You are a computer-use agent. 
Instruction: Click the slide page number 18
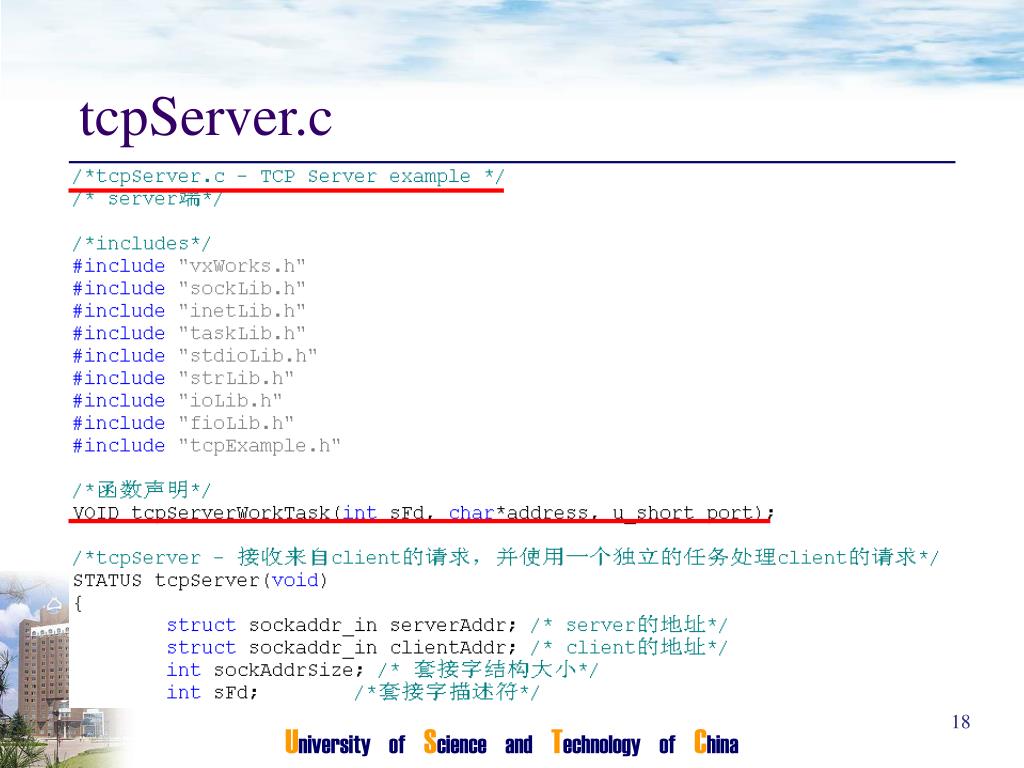[x=961, y=722]
